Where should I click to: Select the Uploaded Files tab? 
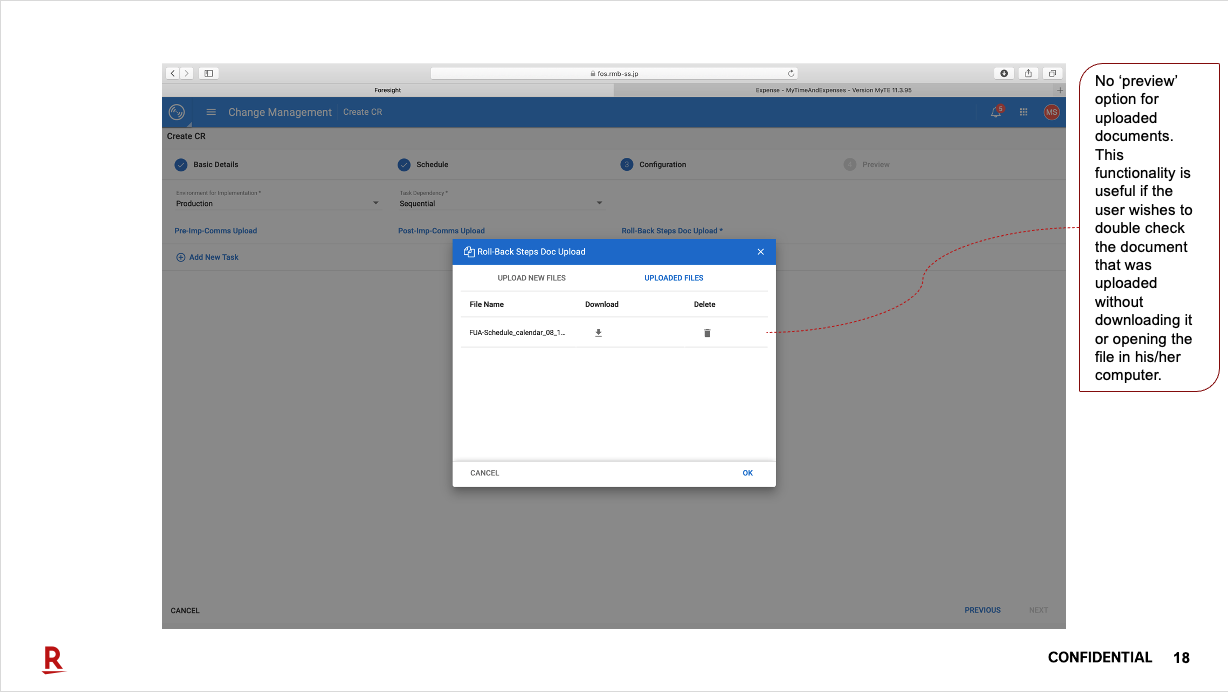click(673, 278)
